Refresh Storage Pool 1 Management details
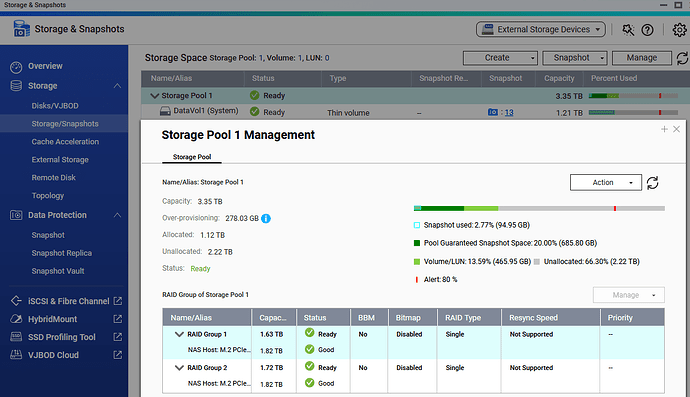The width and height of the screenshot is (690, 397). pos(653,183)
